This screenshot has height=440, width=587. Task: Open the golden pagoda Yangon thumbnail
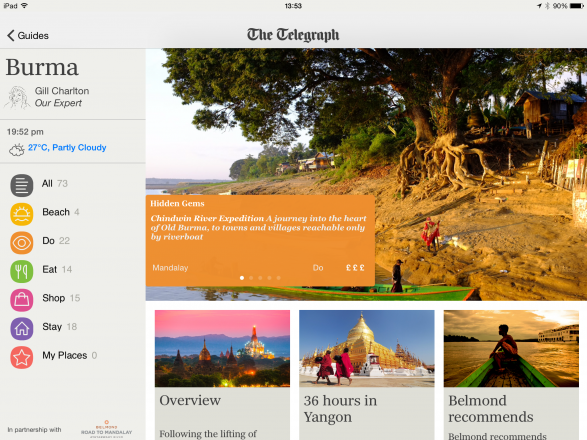click(x=367, y=348)
